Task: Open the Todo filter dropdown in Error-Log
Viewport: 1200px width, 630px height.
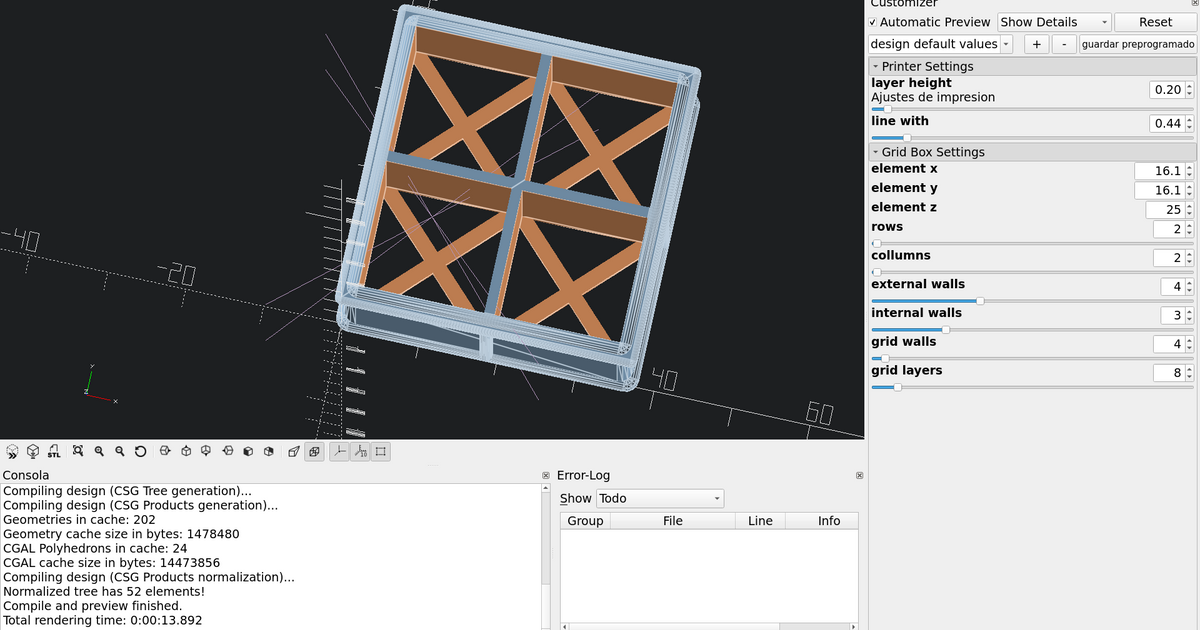Action: [659, 498]
